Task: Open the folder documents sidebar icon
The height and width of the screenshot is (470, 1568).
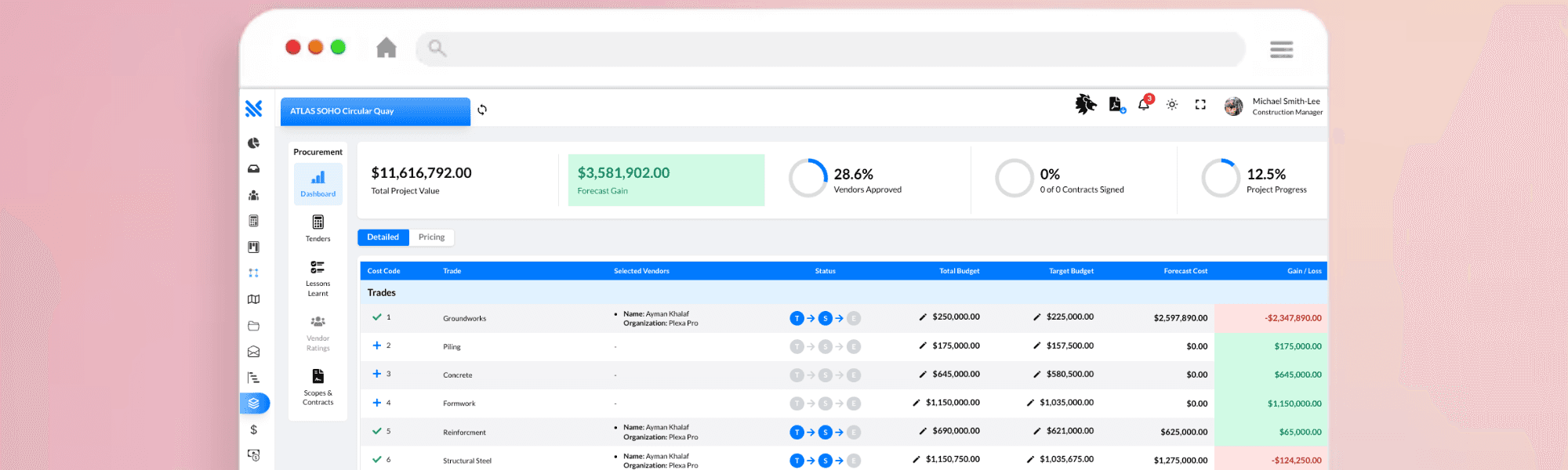Action: click(253, 326)
